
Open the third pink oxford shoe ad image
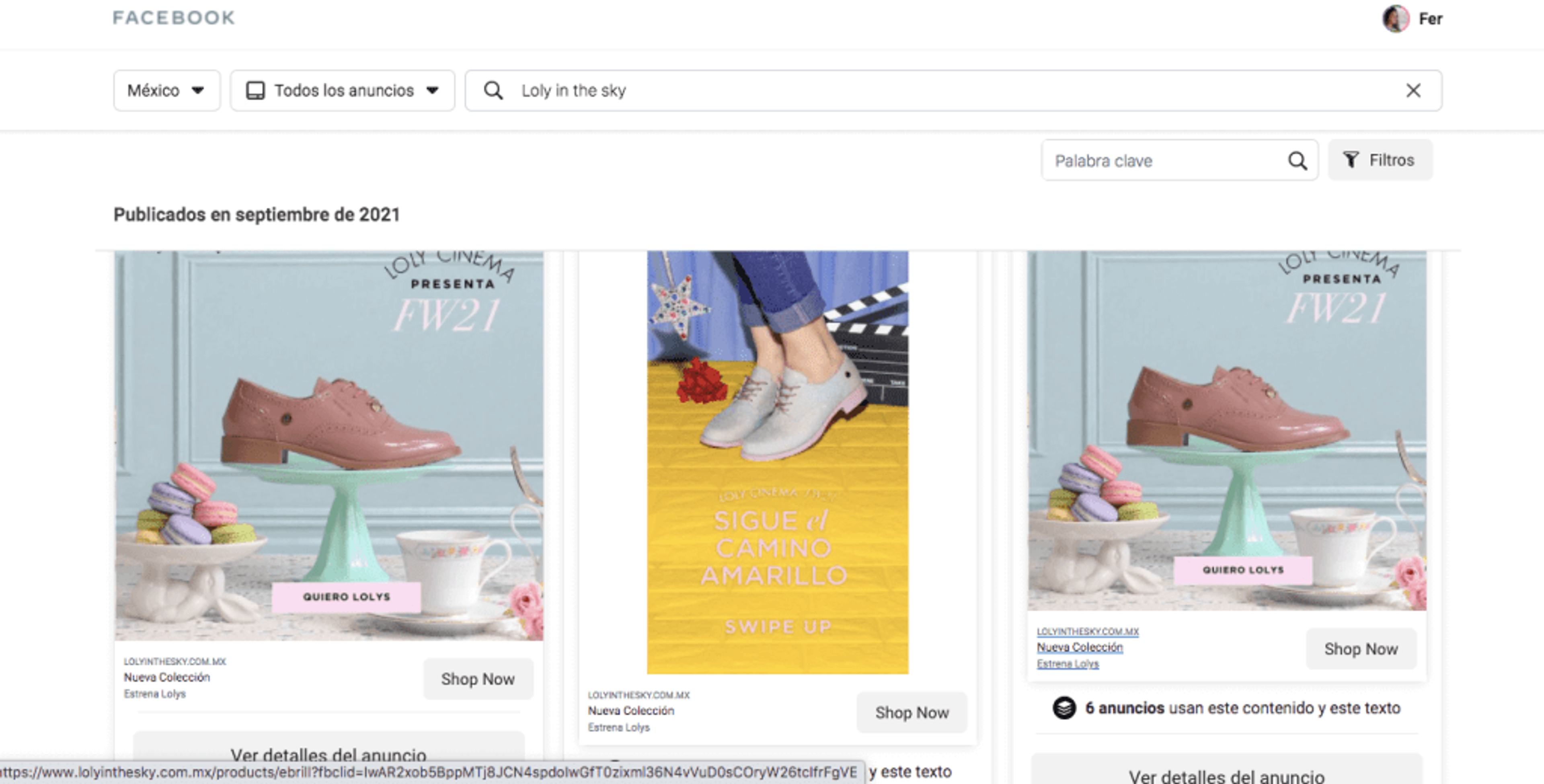[x=1226, y=430]
